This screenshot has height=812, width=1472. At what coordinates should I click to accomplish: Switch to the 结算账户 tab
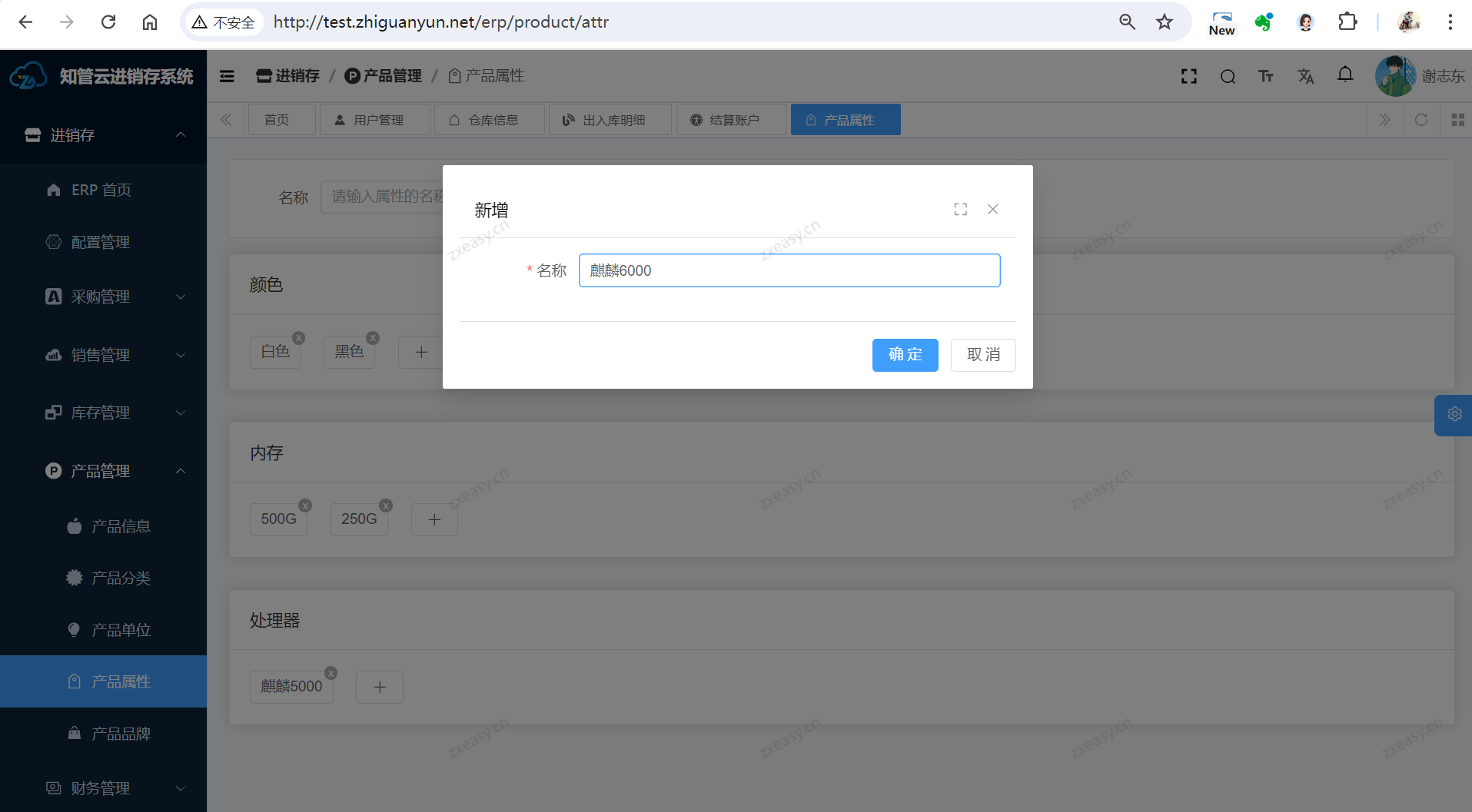[x=730, y=120]
